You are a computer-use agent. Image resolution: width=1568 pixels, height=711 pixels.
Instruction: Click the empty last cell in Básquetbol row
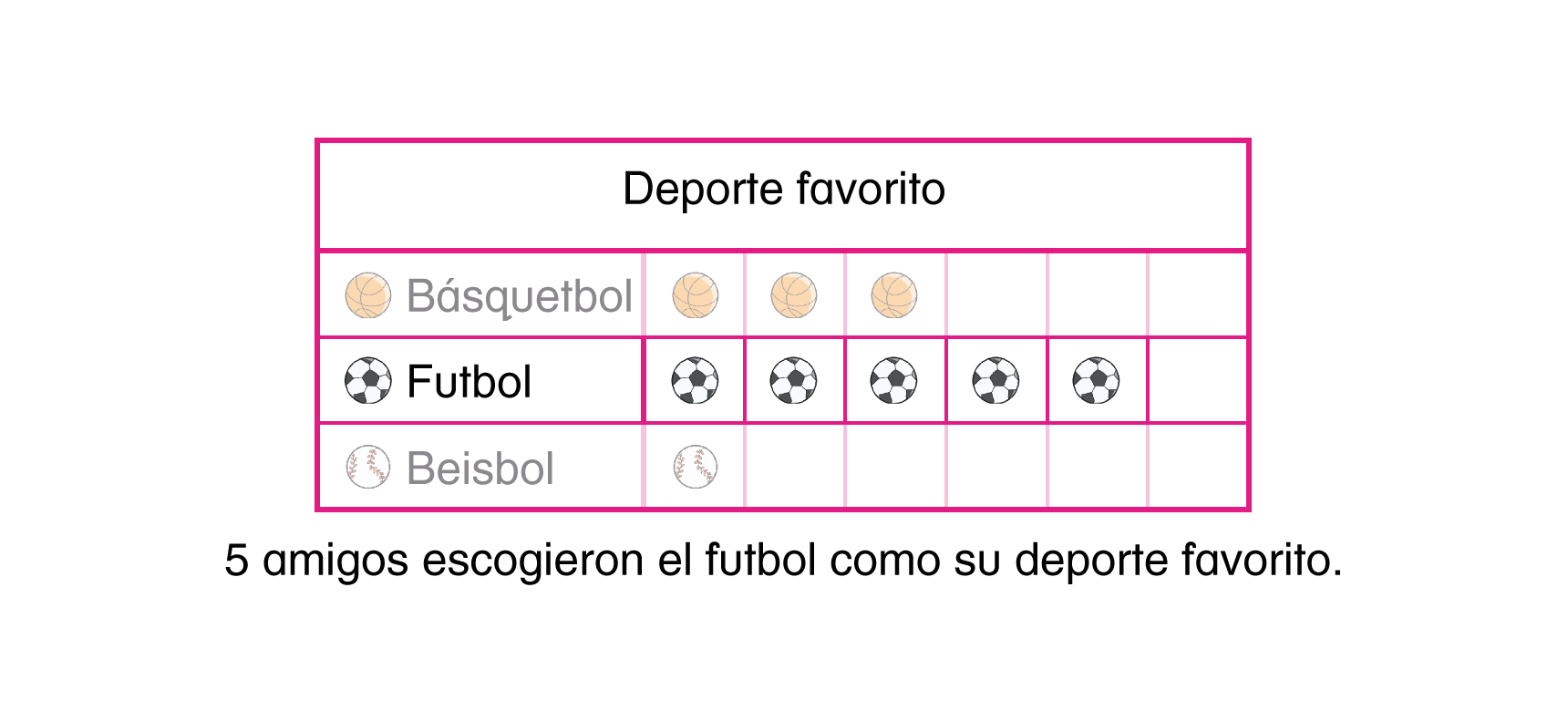1197,295
